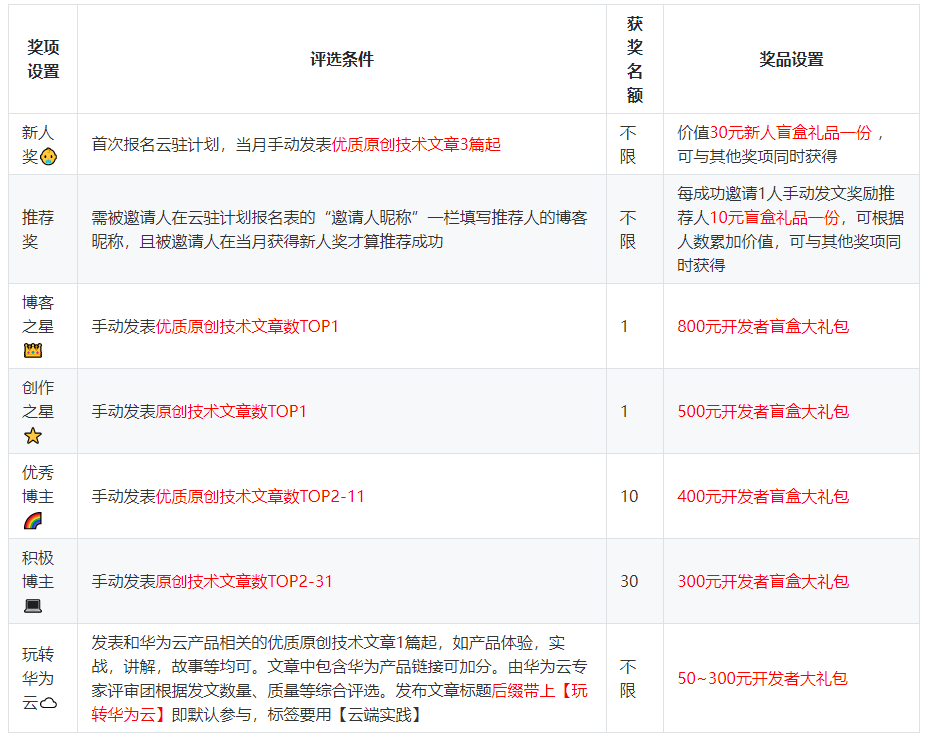Click the crown emoji under 博客之星
926x739 pixels.
coord(32,351)
